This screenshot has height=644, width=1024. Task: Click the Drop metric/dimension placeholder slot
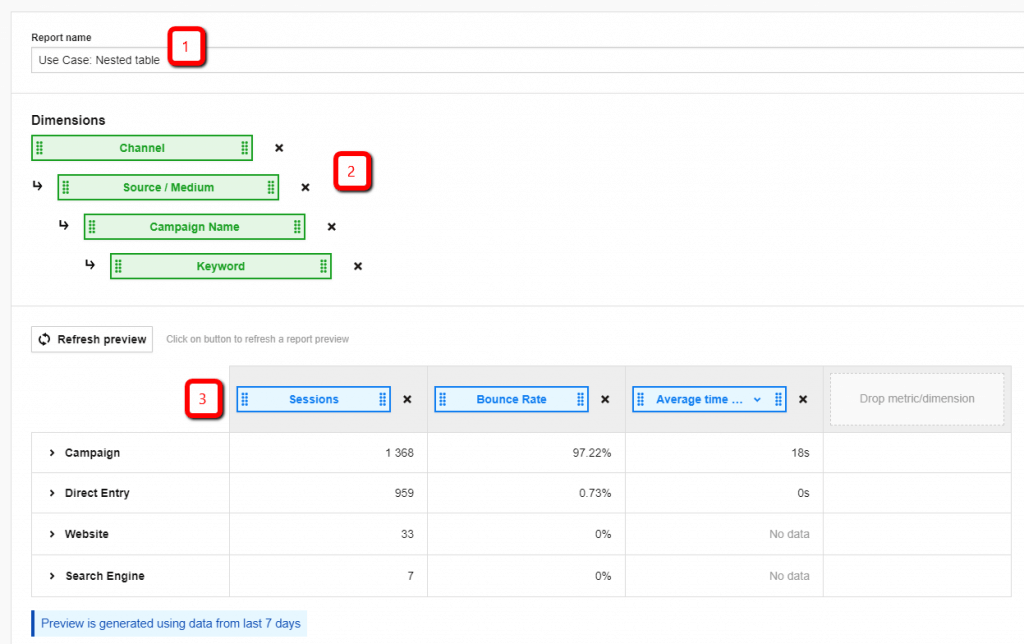(916, 398)
